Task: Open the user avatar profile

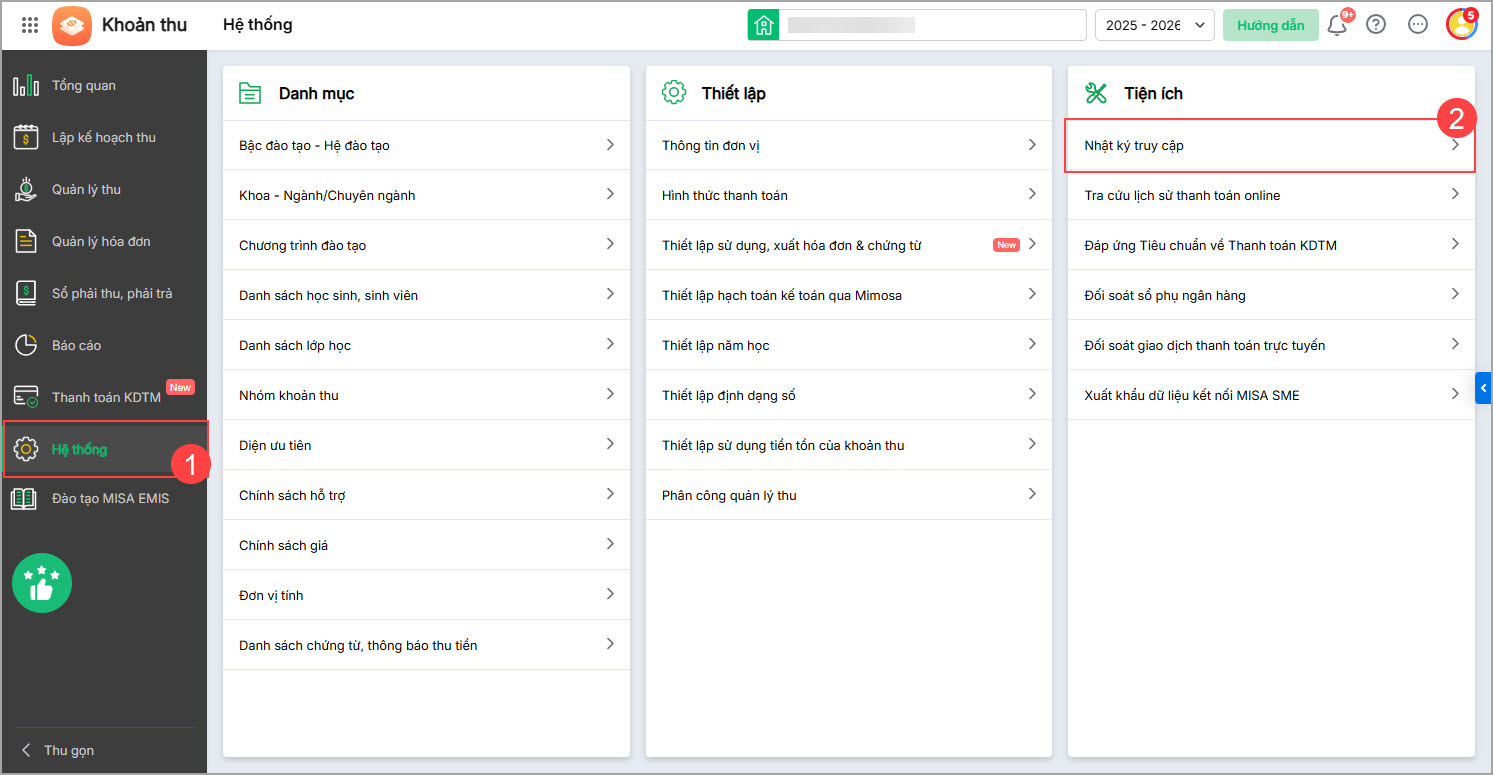Action: tap(1462, 25)
